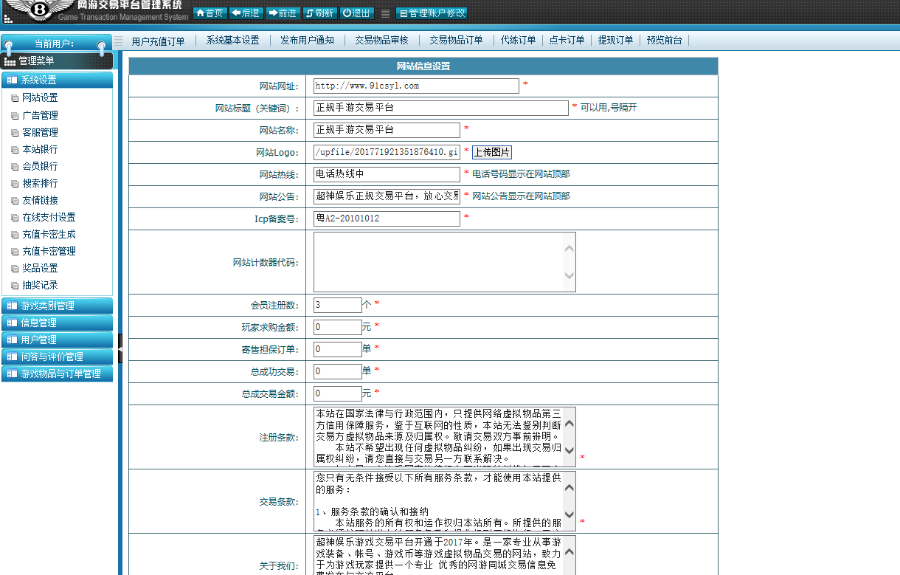Image resolution: width=900 pixels, height=575 pixels.
Task: Open 本站银行 in the sidebar
Action: (x=40, y=149)
